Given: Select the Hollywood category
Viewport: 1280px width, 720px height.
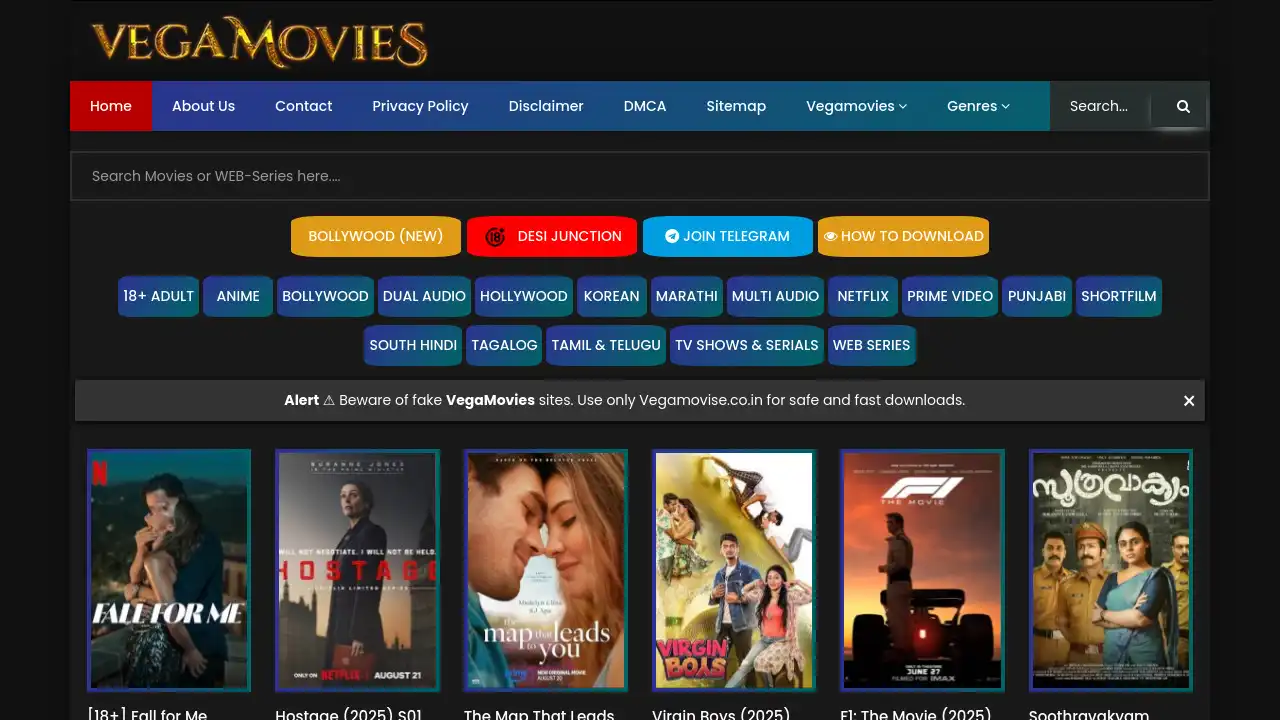Looking at the screenshot, I should click(523, 296).
